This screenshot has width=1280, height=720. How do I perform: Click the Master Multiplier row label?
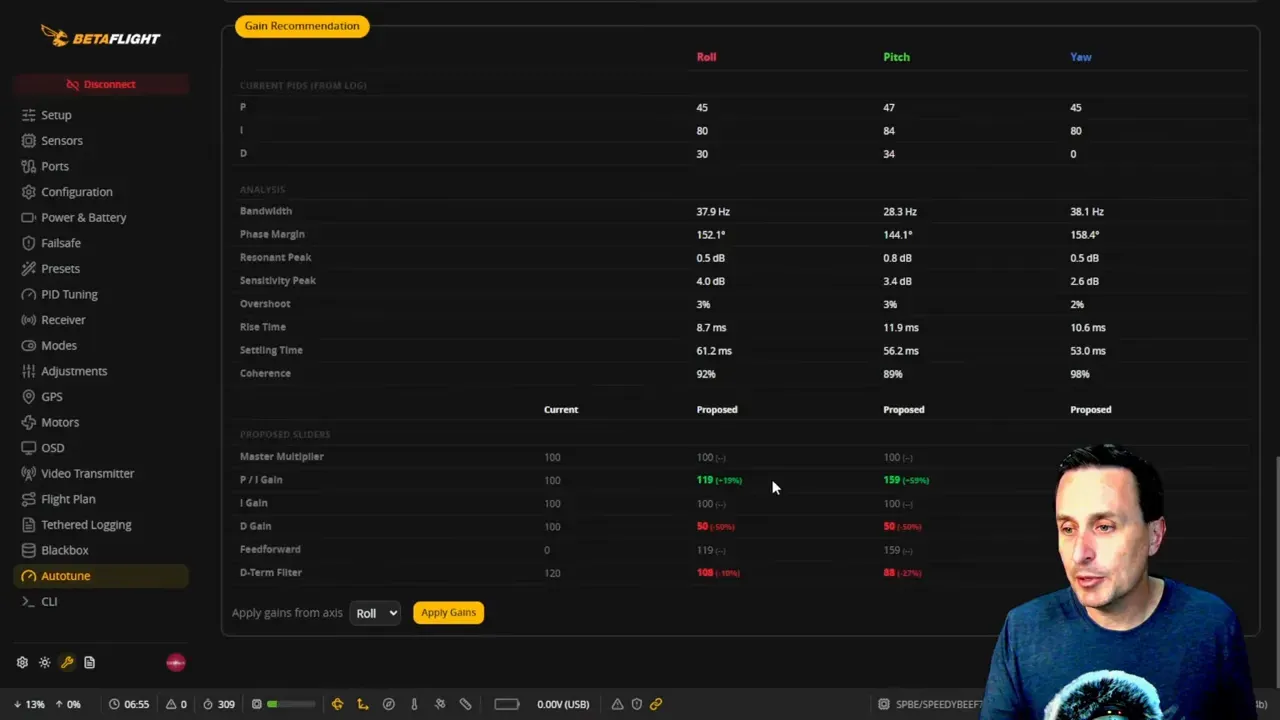281,457
